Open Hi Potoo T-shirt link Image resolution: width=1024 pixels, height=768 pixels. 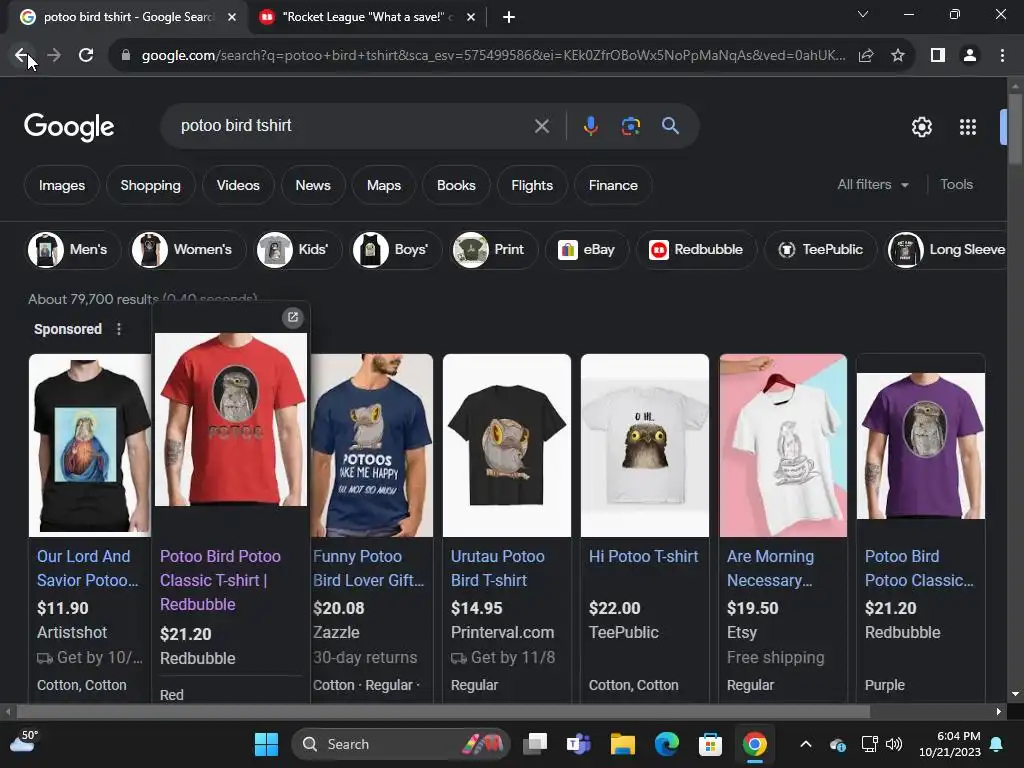tap(643, 556)
